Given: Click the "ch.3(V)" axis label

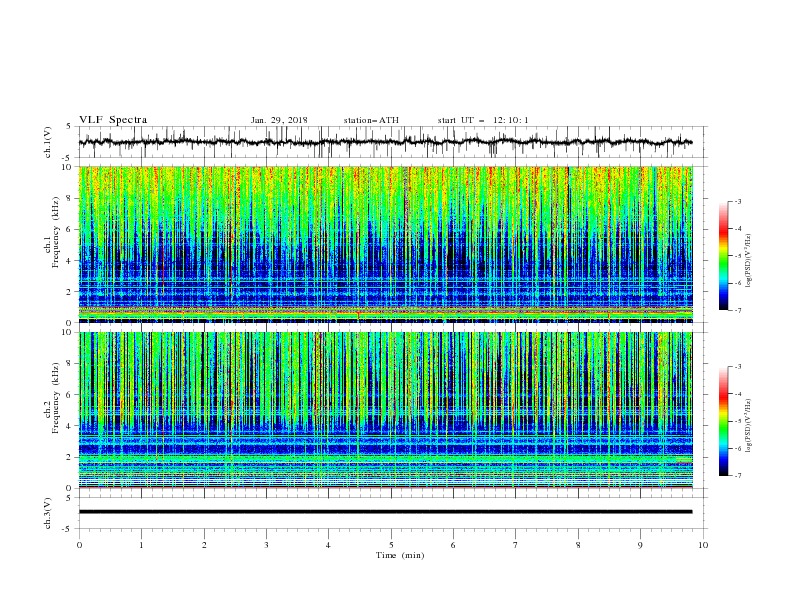Looking at the screenshot, I should 48,513.
